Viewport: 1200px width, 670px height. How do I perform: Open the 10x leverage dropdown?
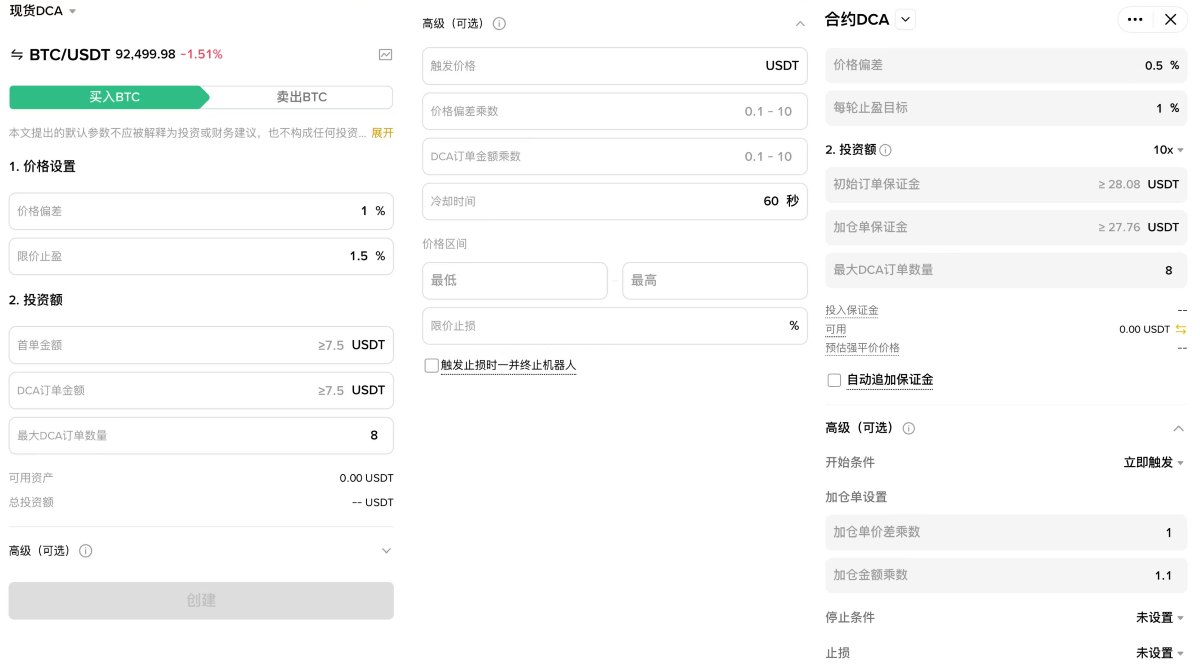[x=1168, y=150]
